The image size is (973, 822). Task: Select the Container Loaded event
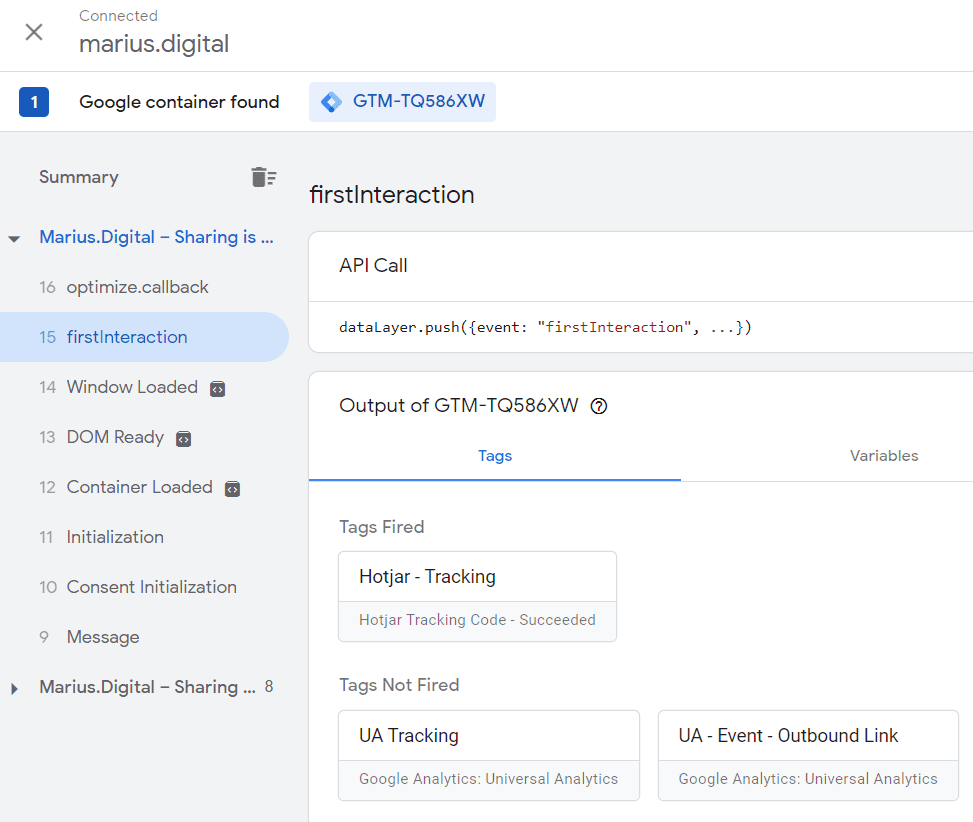click(x=144, y=487)
